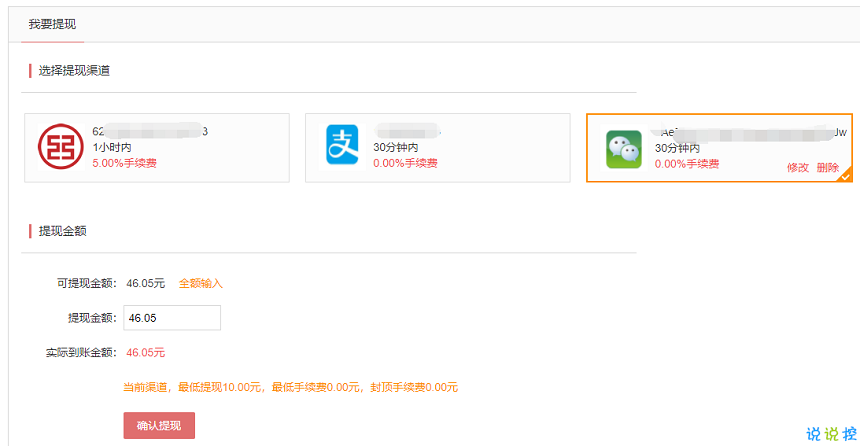Click the WeChat 0.00%手续费 text
The height and width of the screenshot is (446, 860).
pyautogui.click(x=687, y=164)
